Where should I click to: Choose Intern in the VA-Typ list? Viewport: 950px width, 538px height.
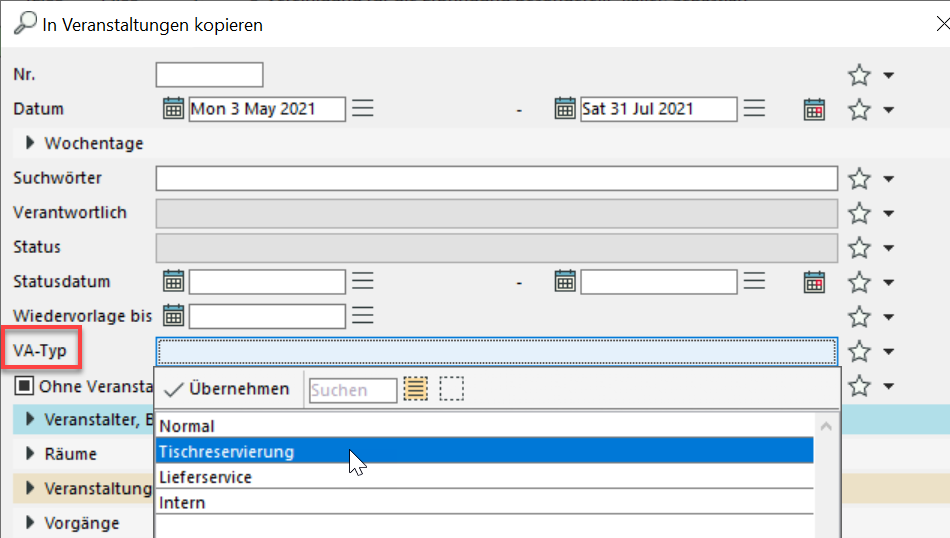pos(183,502)
